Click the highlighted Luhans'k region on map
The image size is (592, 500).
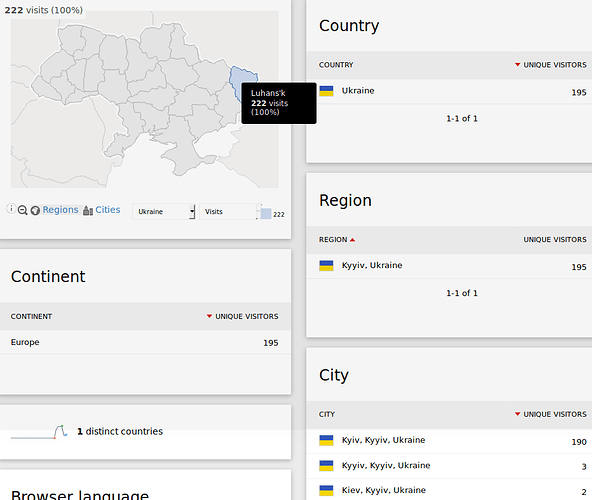click(x=243, y=79)
